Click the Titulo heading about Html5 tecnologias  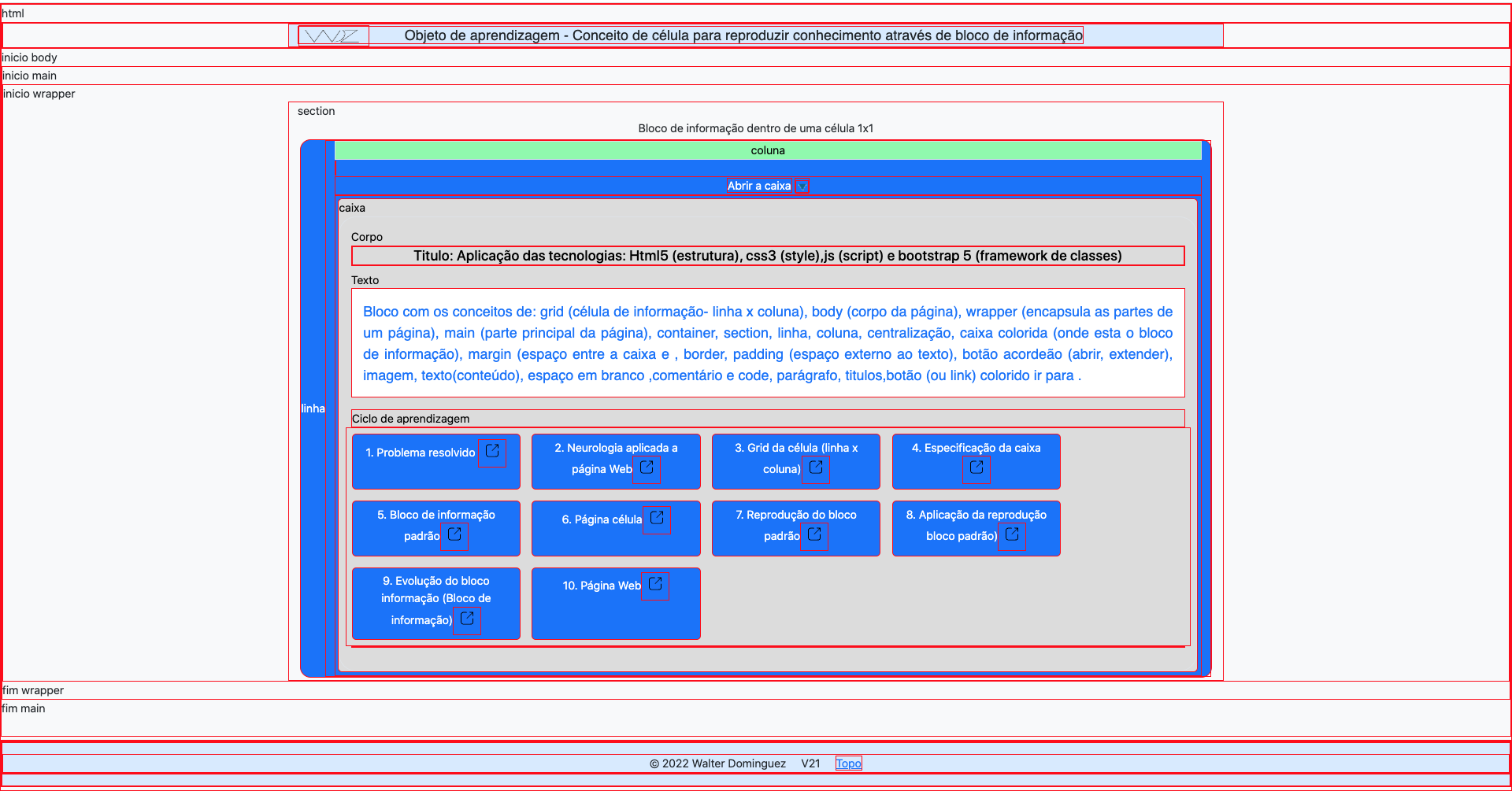[767, 256]
